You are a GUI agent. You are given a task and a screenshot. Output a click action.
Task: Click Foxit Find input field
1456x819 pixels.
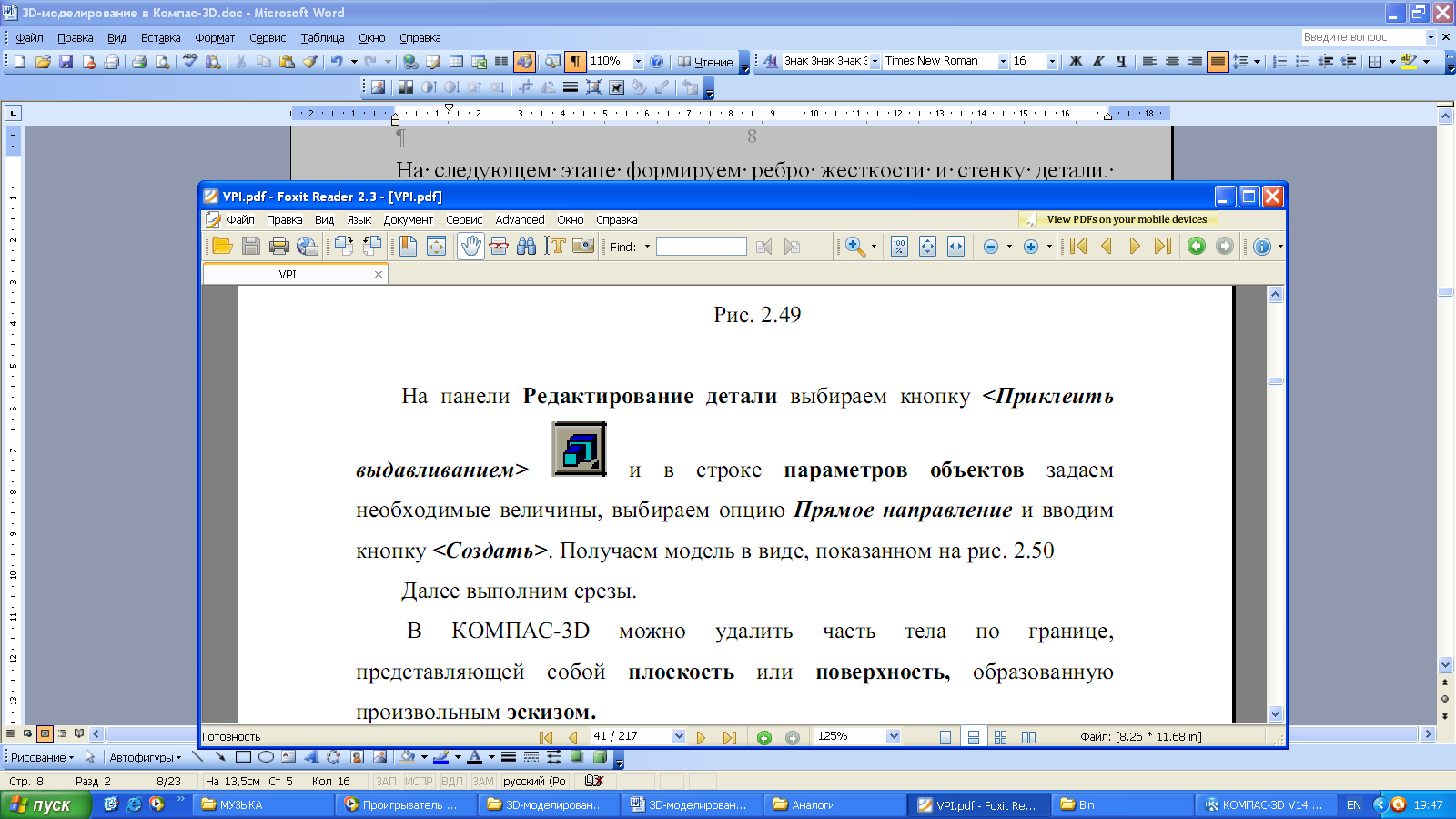tap(702, 247)
